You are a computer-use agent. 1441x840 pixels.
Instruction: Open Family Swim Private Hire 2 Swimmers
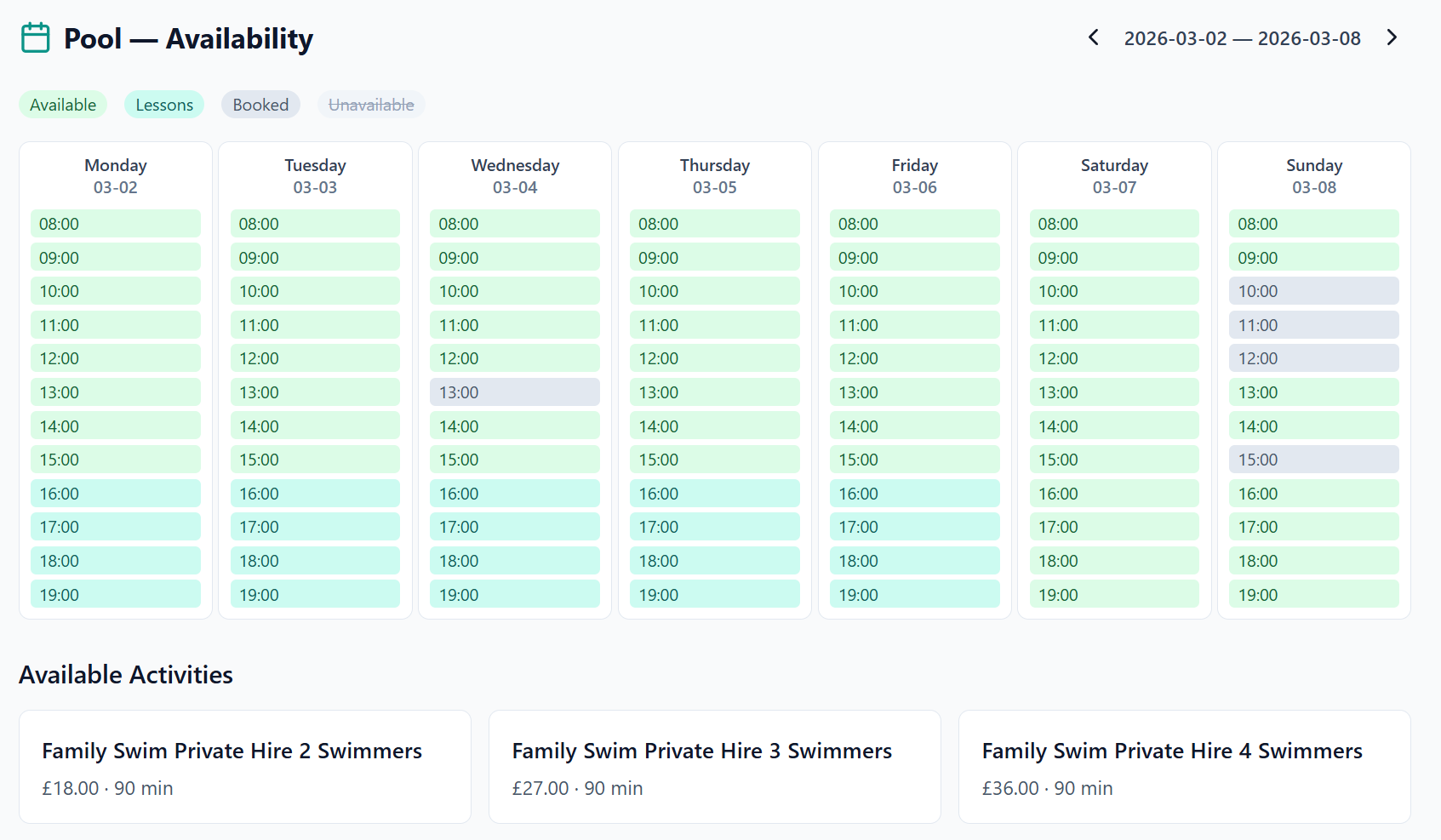[x=244, y=767]
